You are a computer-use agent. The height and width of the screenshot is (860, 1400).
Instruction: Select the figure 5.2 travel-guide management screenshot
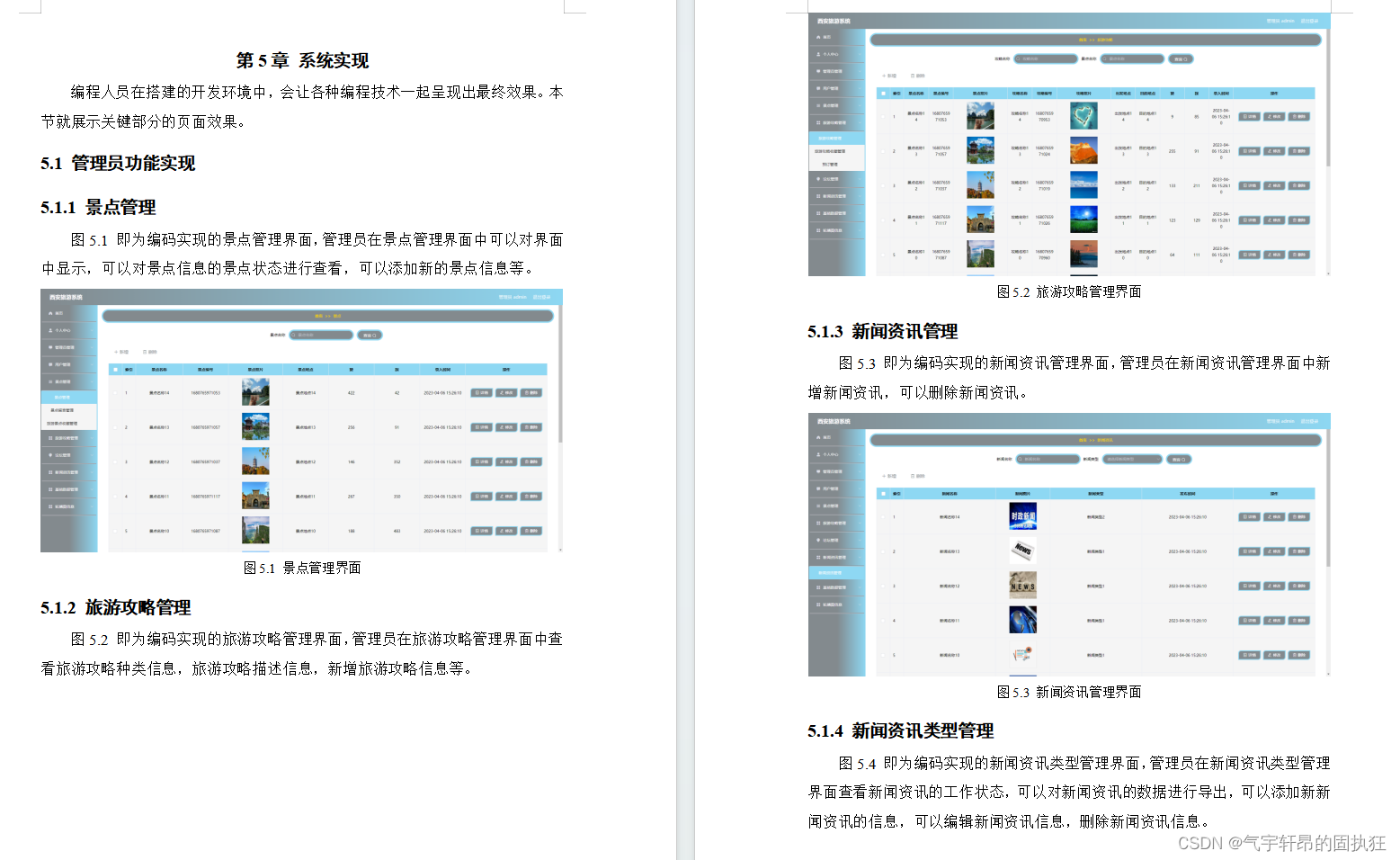point(1069,144)
